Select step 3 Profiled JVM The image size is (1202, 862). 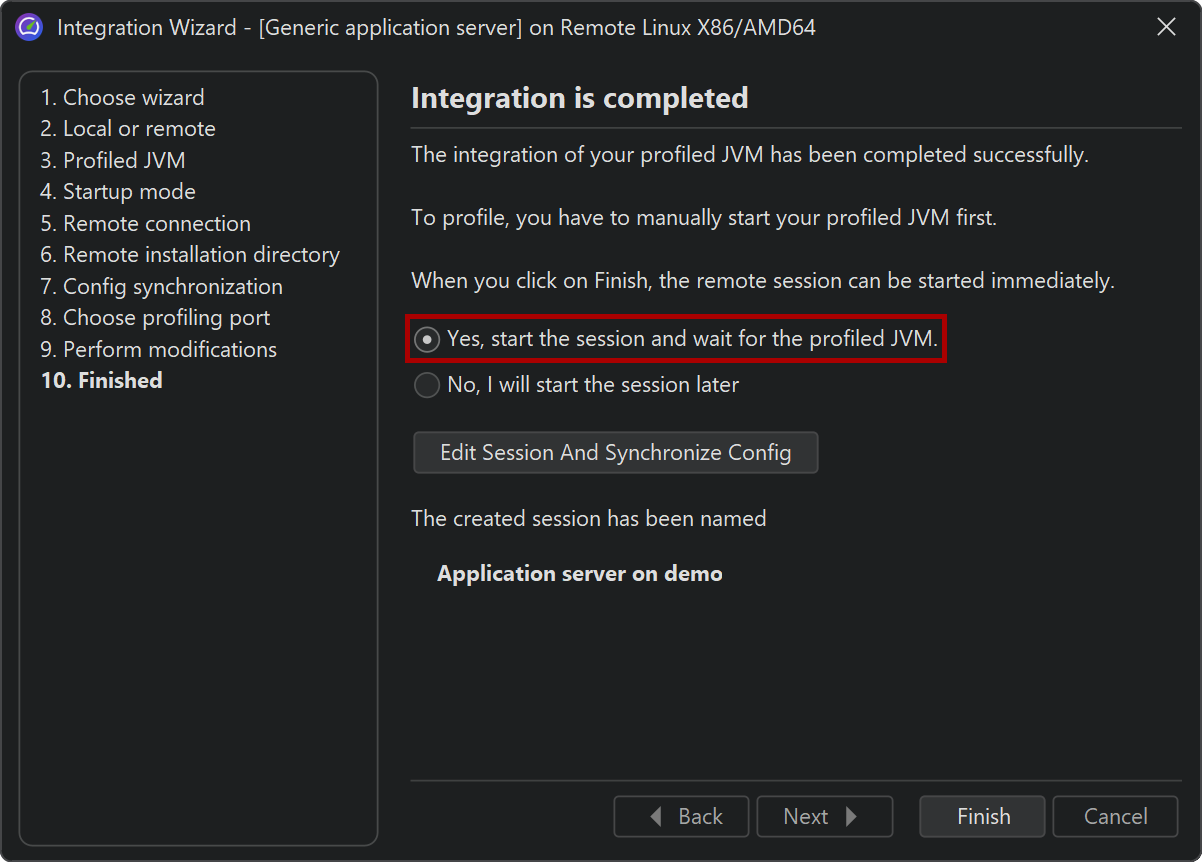(x=113, y=161)
